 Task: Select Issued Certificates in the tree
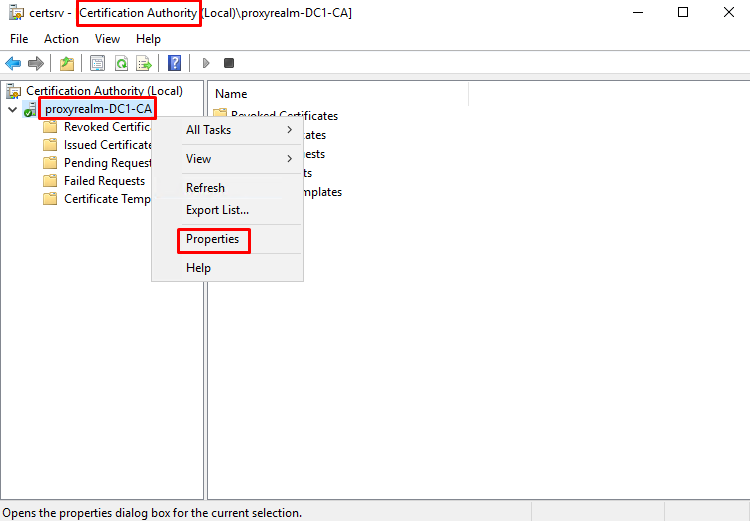click(108, 145)
